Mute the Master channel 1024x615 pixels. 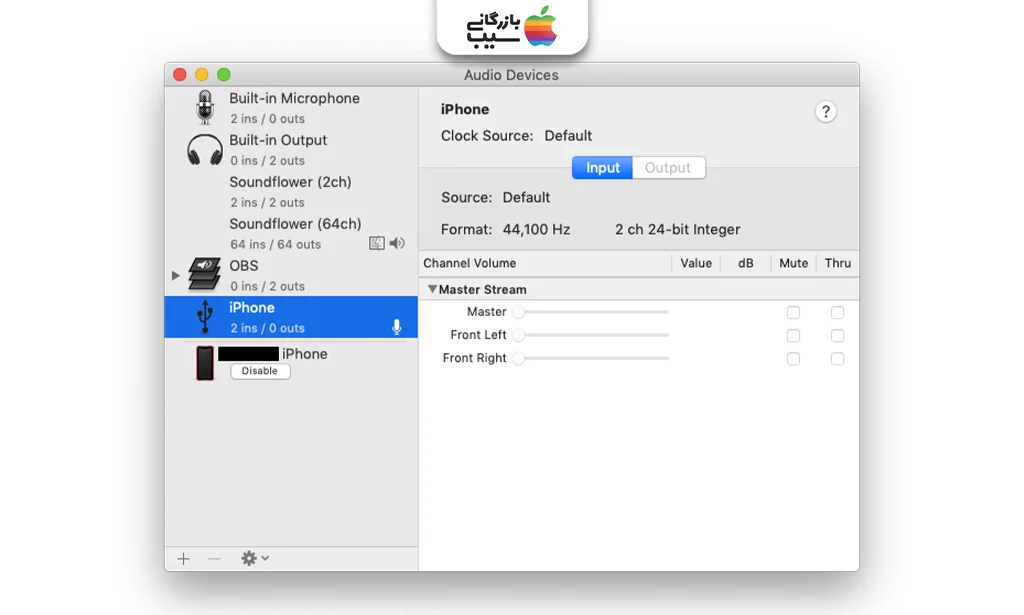[793, 313]
